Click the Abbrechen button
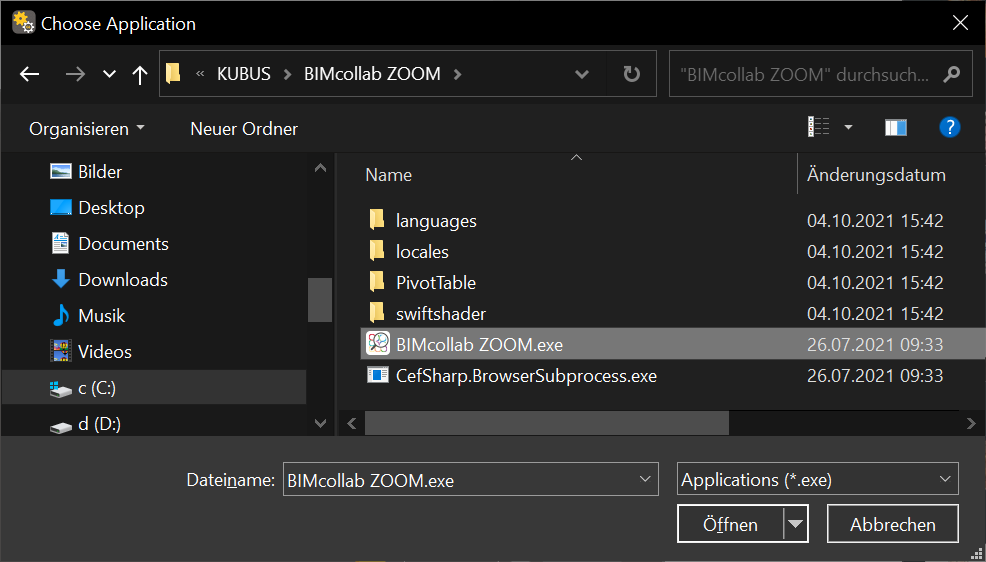The height and width of the screenshot is (562, 986). (x=892, y=524)
